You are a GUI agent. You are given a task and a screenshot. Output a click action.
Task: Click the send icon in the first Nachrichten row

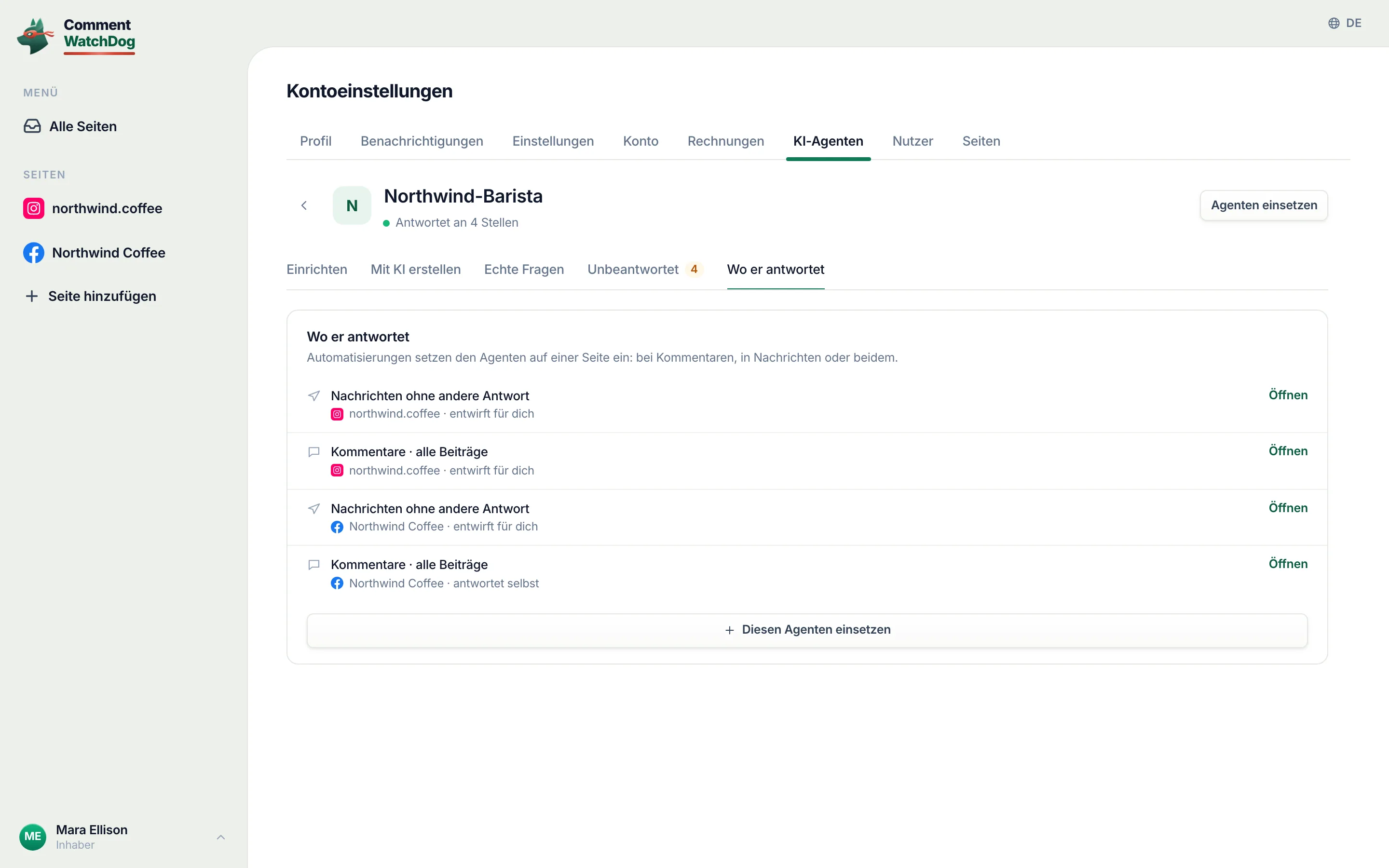[314, 395]
